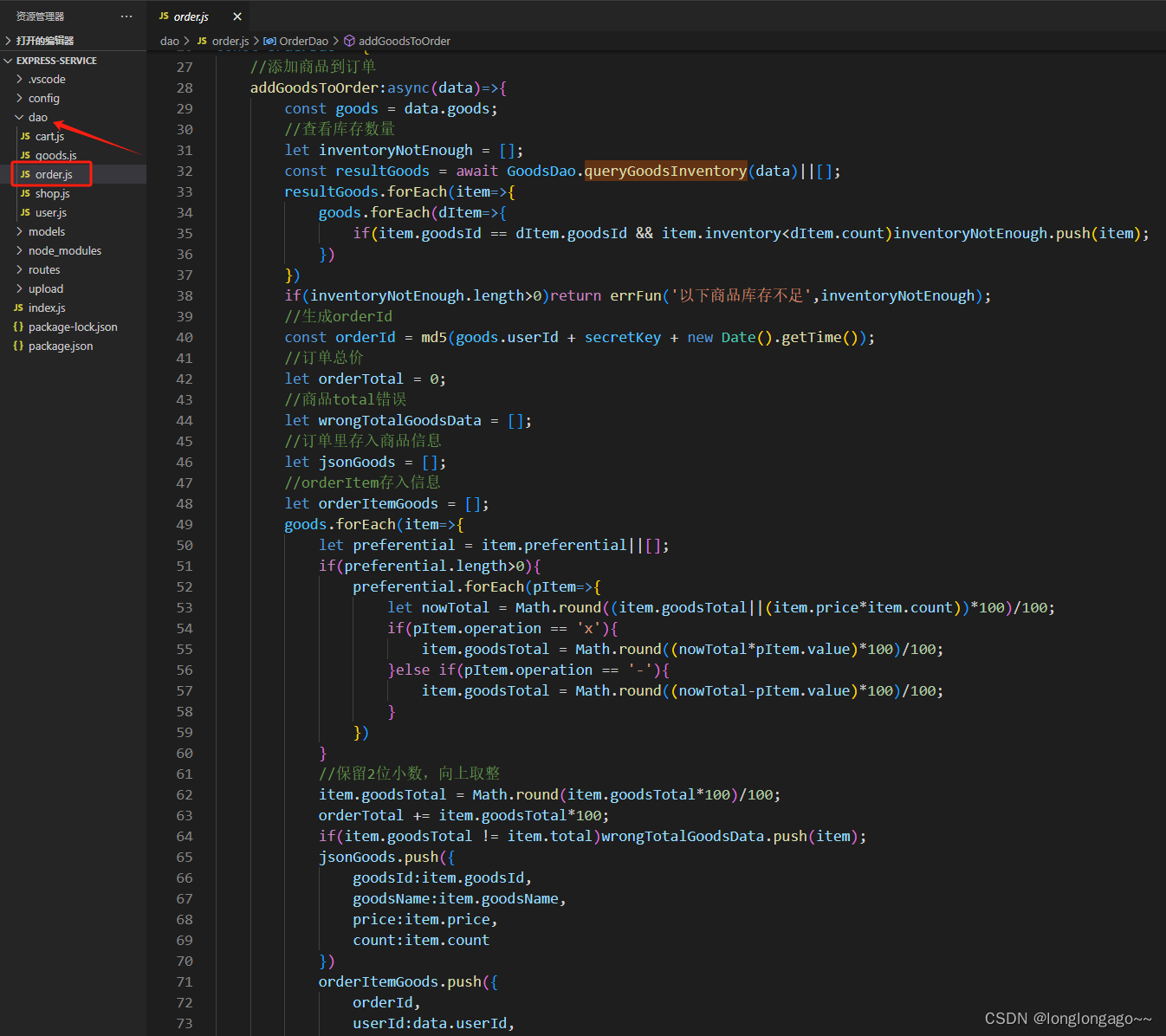
Task: Click orderTotal on line 42
Action: coord(361,379)
